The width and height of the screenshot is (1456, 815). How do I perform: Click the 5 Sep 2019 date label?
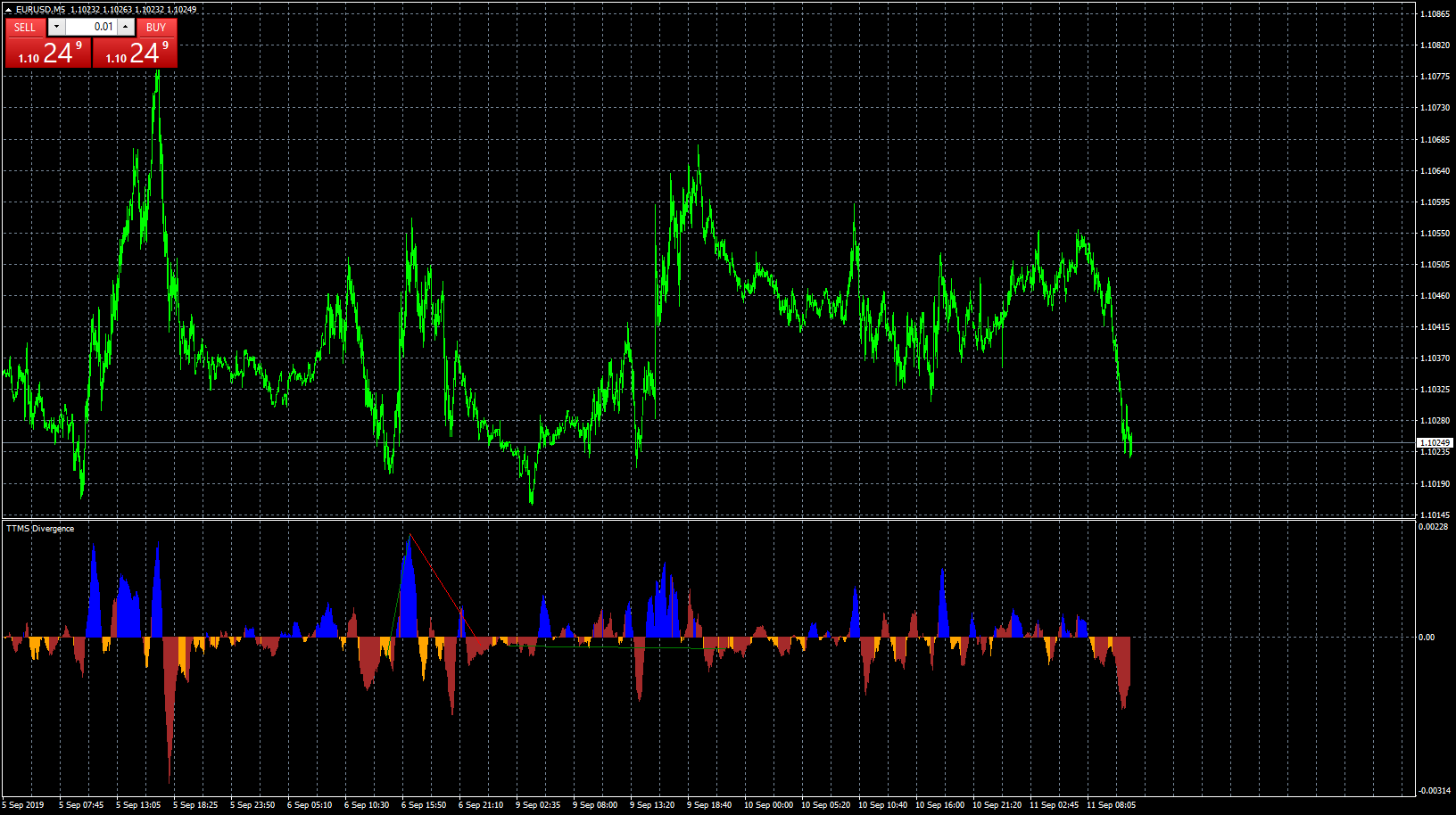tap(23, 805)
